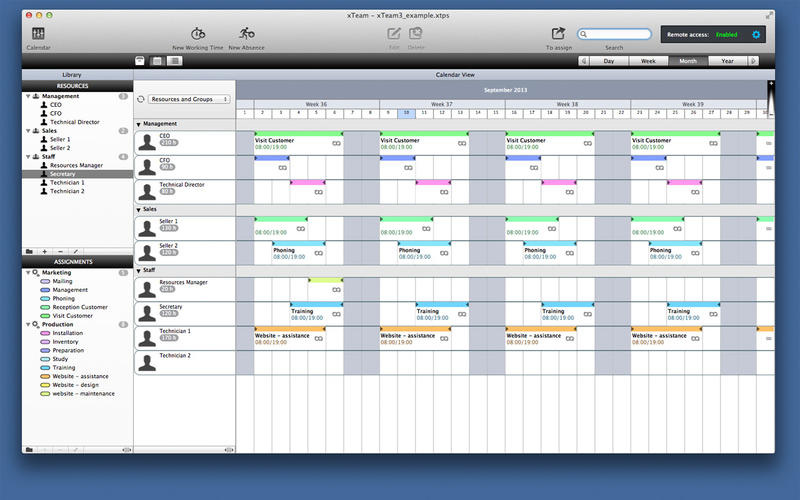The height and width of the screenshot is (500, 800).
Task: Click Resources Manager yellow event bar
Action: click(326, 280)
